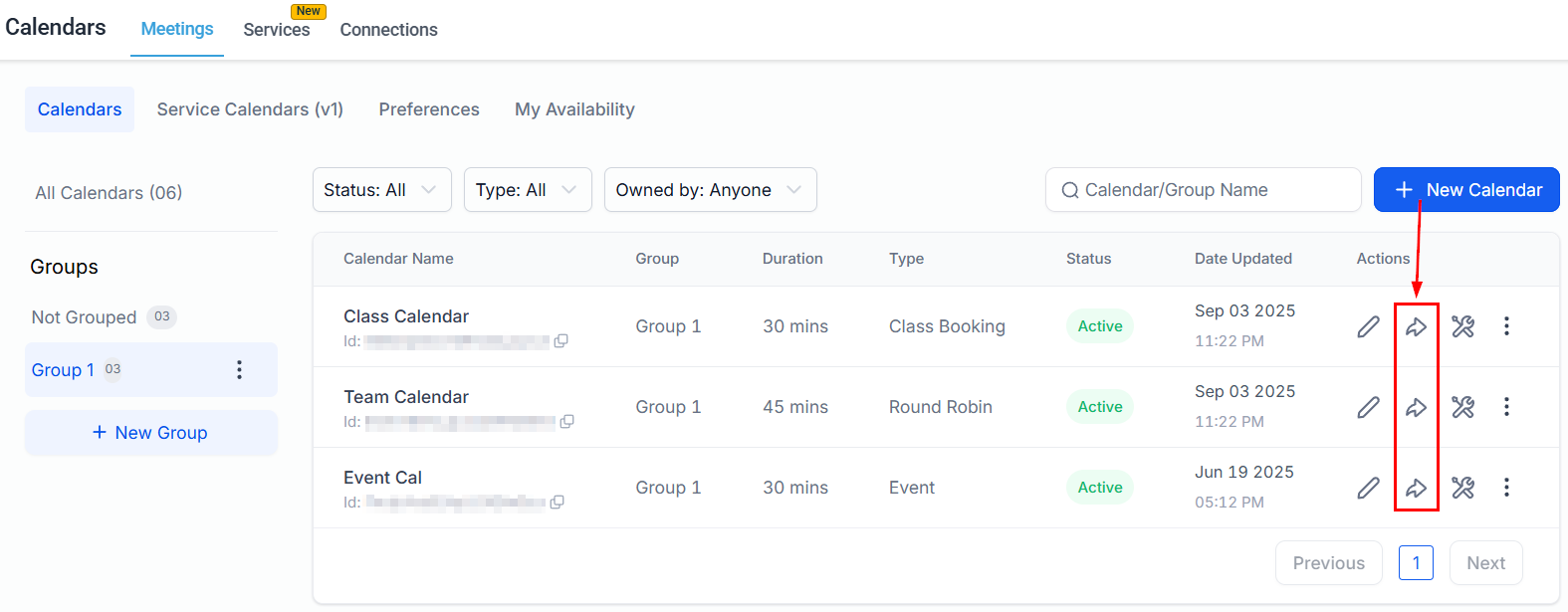This screenshot has height=612, width=1568.
Task: Open the Preferences tab
Action: click(x=429, y=109)
